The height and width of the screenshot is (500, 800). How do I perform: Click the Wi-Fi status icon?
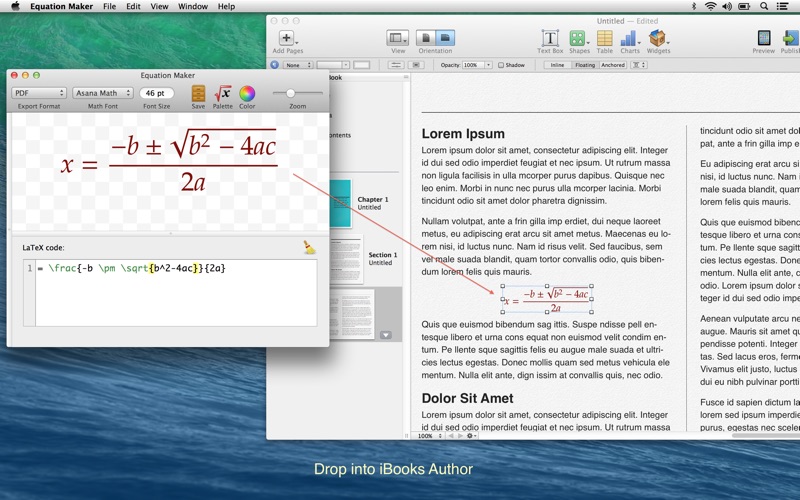point(710,6)
